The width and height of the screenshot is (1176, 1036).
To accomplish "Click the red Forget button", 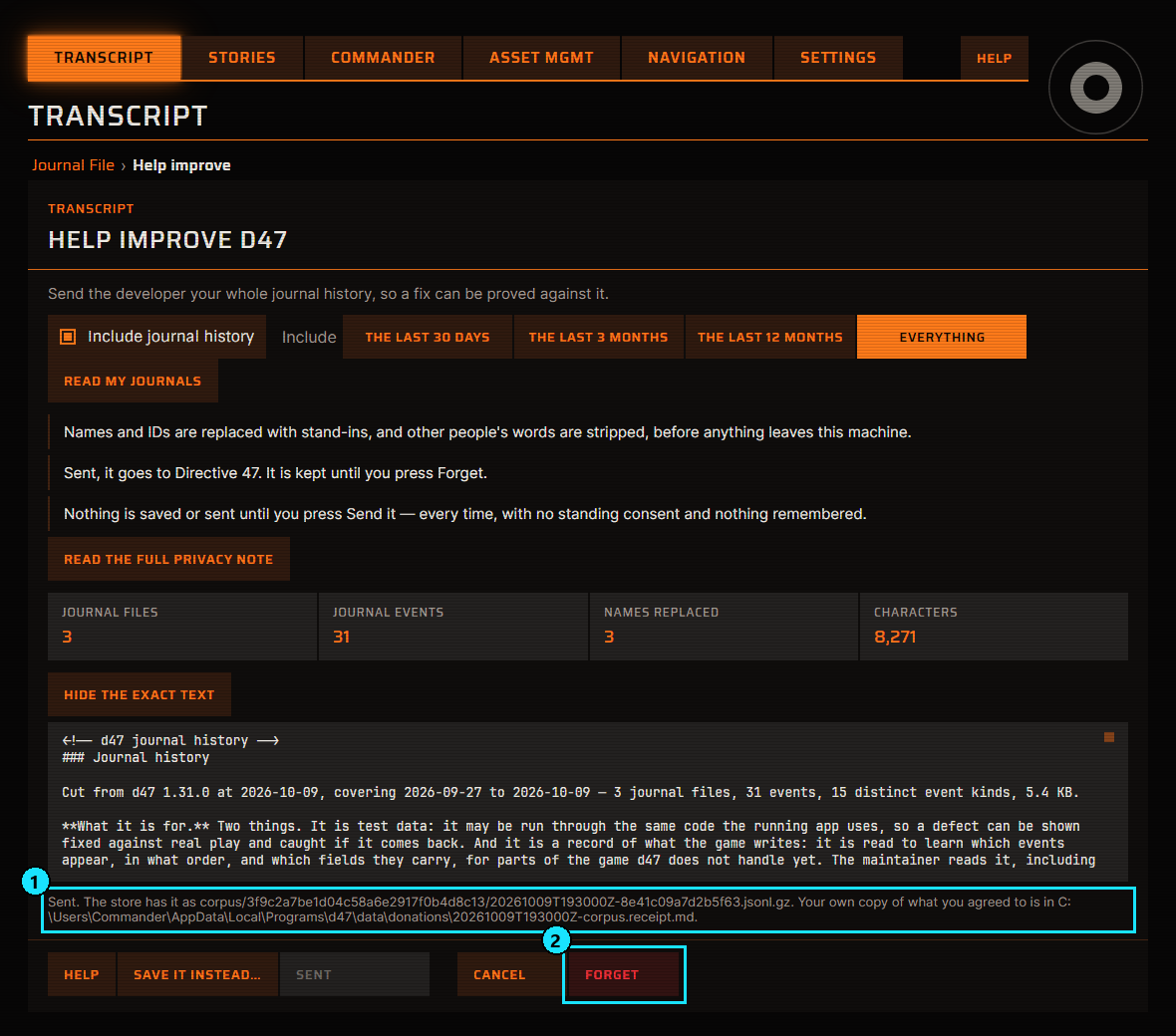I will (624, 974).
